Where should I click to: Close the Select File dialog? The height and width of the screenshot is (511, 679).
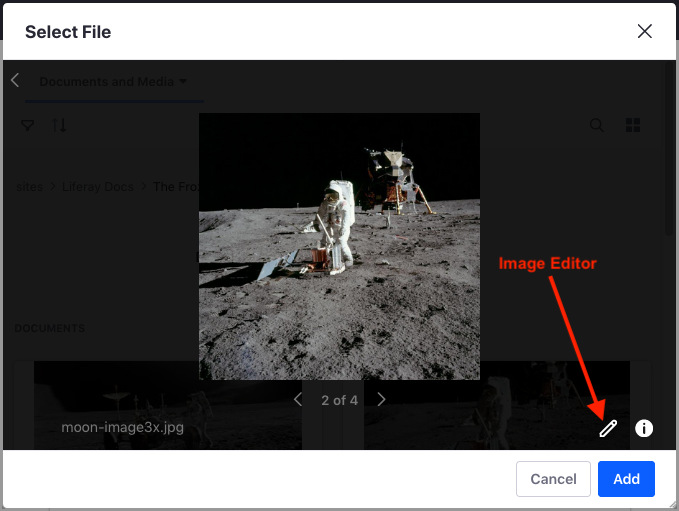(644, 31)
